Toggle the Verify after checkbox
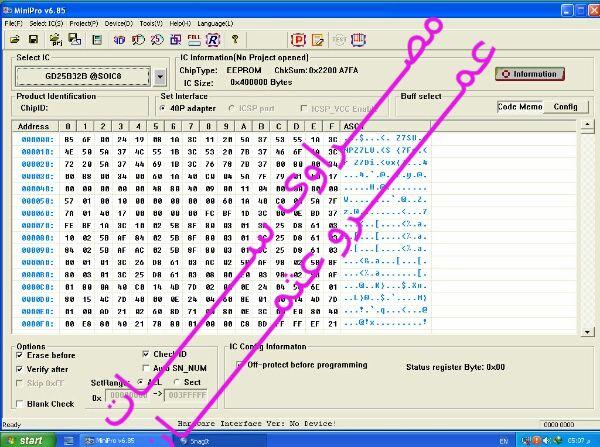Viewport: 600px width, 447px height. 21,369
